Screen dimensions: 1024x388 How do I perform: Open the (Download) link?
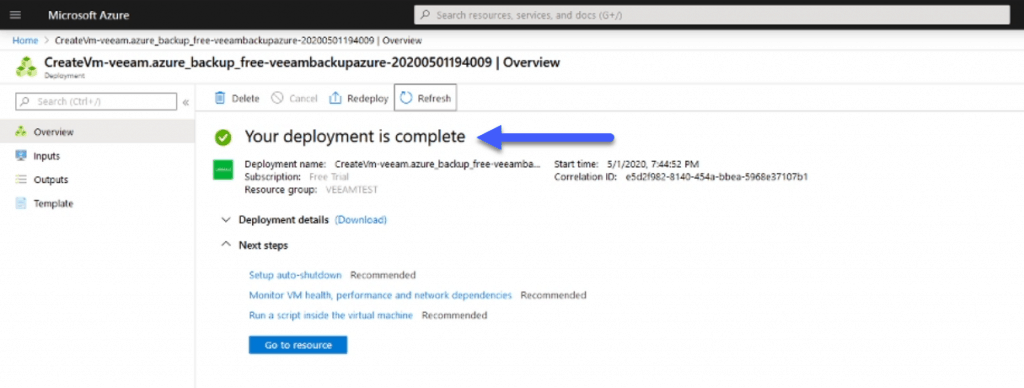pos(360,220)
